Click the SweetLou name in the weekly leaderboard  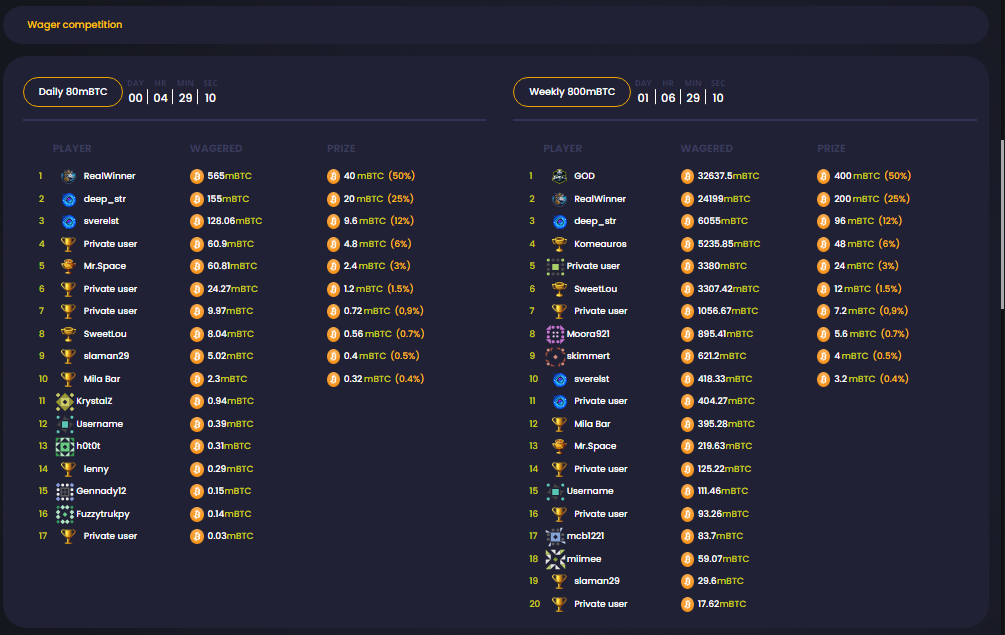click(x=595, y=289)
